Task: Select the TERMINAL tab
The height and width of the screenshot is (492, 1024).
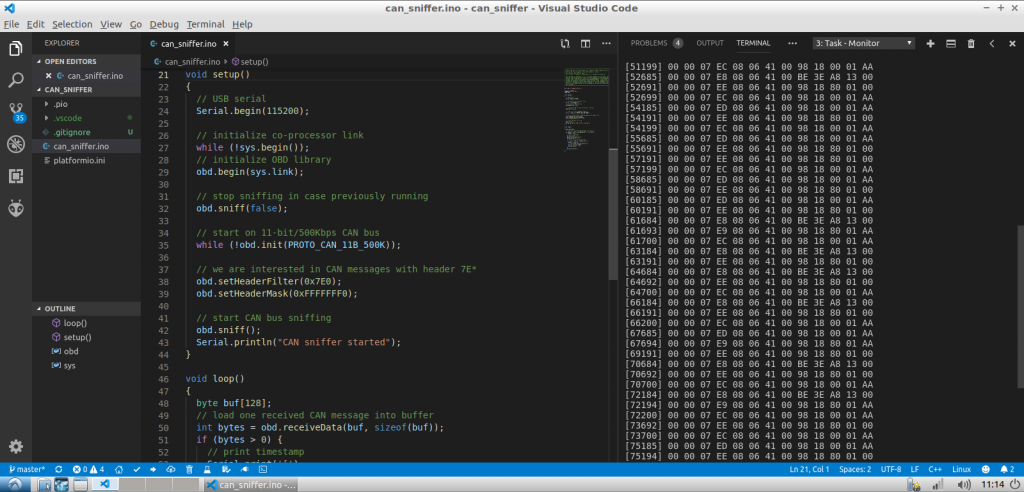Action: pyautogui.click(x=754, y=43)
